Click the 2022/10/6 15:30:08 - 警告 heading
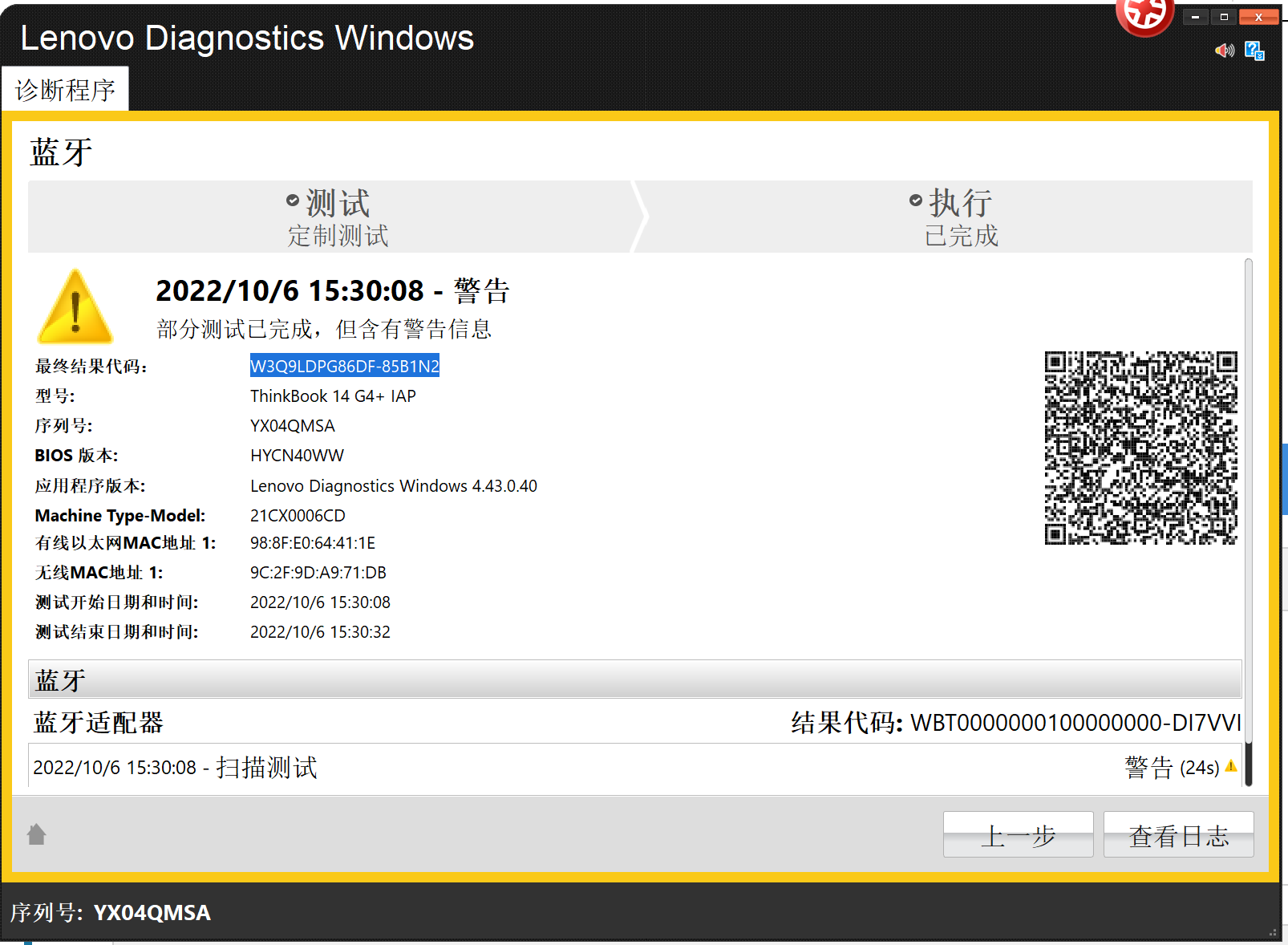Viewport: 1288px width, 945px height. [333, 290]
